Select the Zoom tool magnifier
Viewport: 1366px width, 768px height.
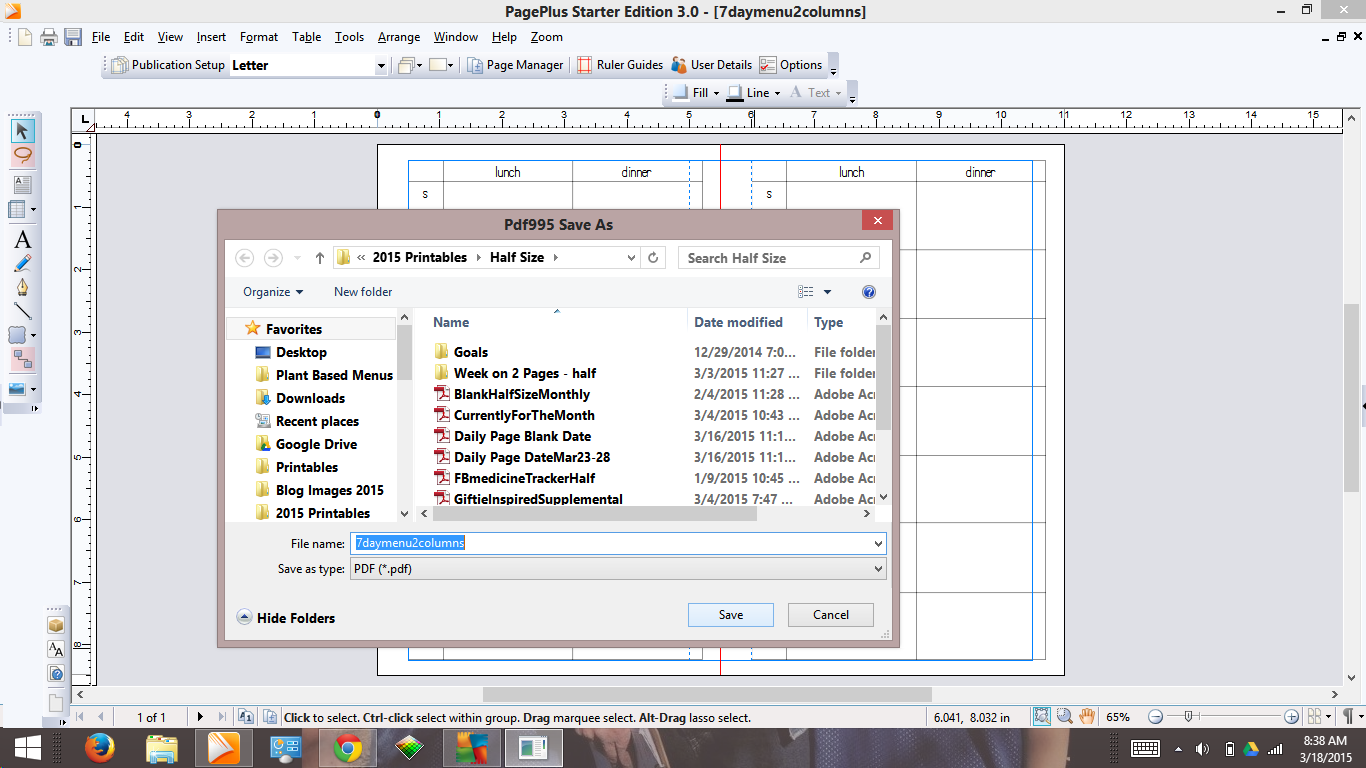pos(1064,717)
